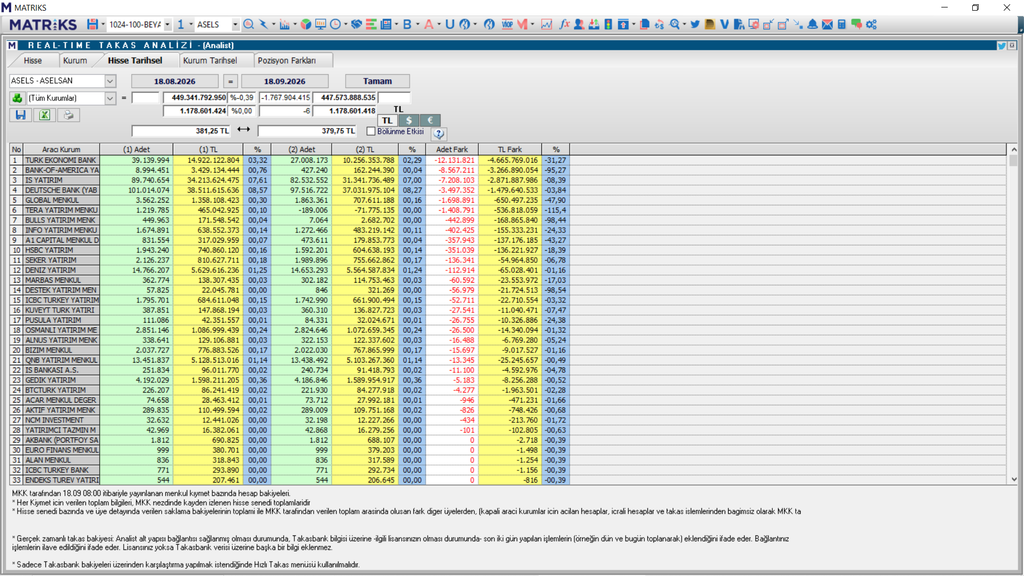Click the equals button between the dates
The width and height of the screenshot is (1024, 576).
[x=230, y=81]
